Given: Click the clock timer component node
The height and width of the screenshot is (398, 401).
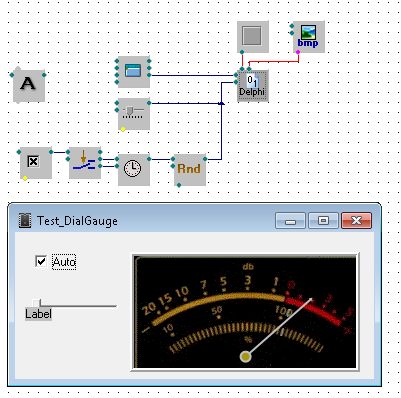Looking at the screenshot, I should pyautogui.click(x=134, y=170).
